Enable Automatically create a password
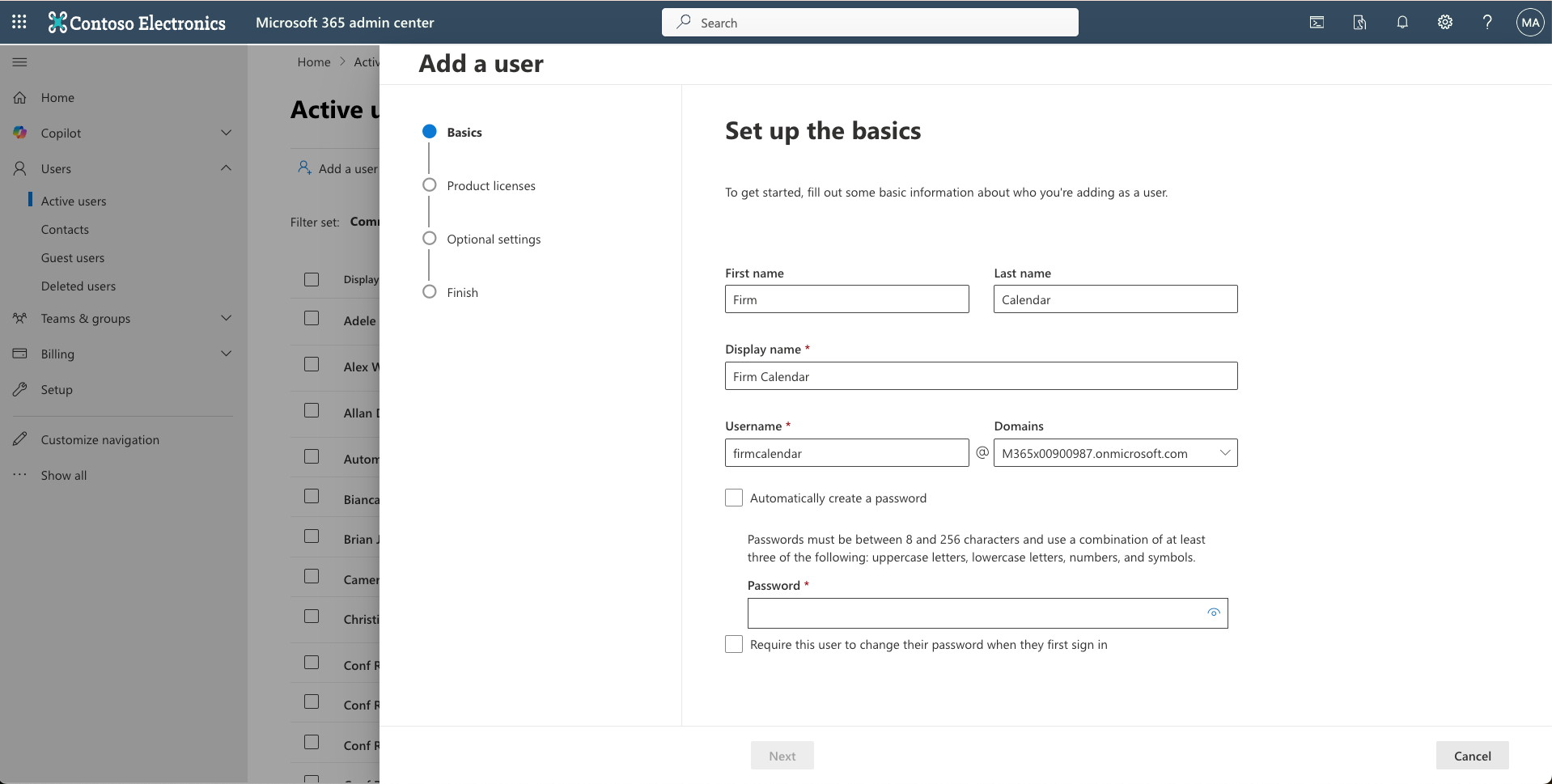Viewport: 1552px width, 784px height. [x=734, y=498]
